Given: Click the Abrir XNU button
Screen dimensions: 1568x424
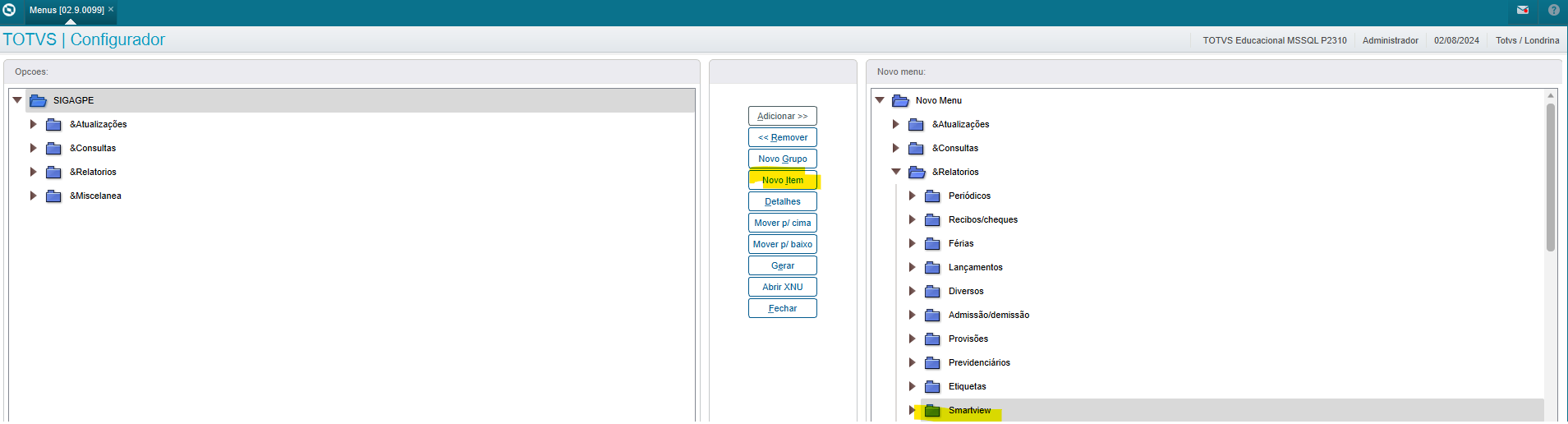Looking at the screenshot, I should coord(783,287).
